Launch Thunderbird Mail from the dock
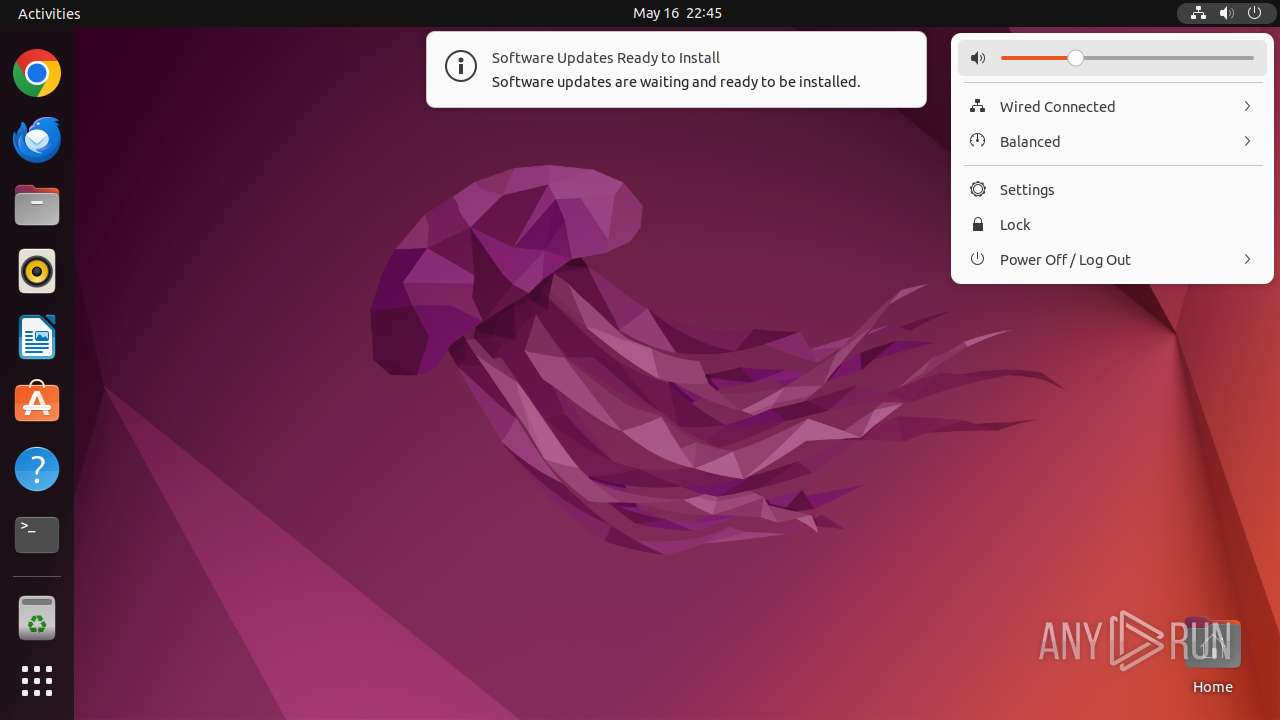This screenshot has height=720, width=1280. coord(37,139)
